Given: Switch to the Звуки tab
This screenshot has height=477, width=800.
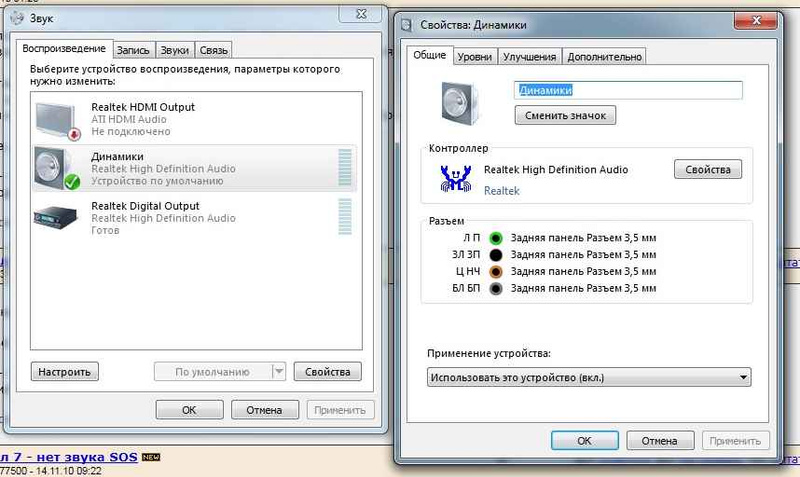Looking at the screenshot, I should click(174, 50).
